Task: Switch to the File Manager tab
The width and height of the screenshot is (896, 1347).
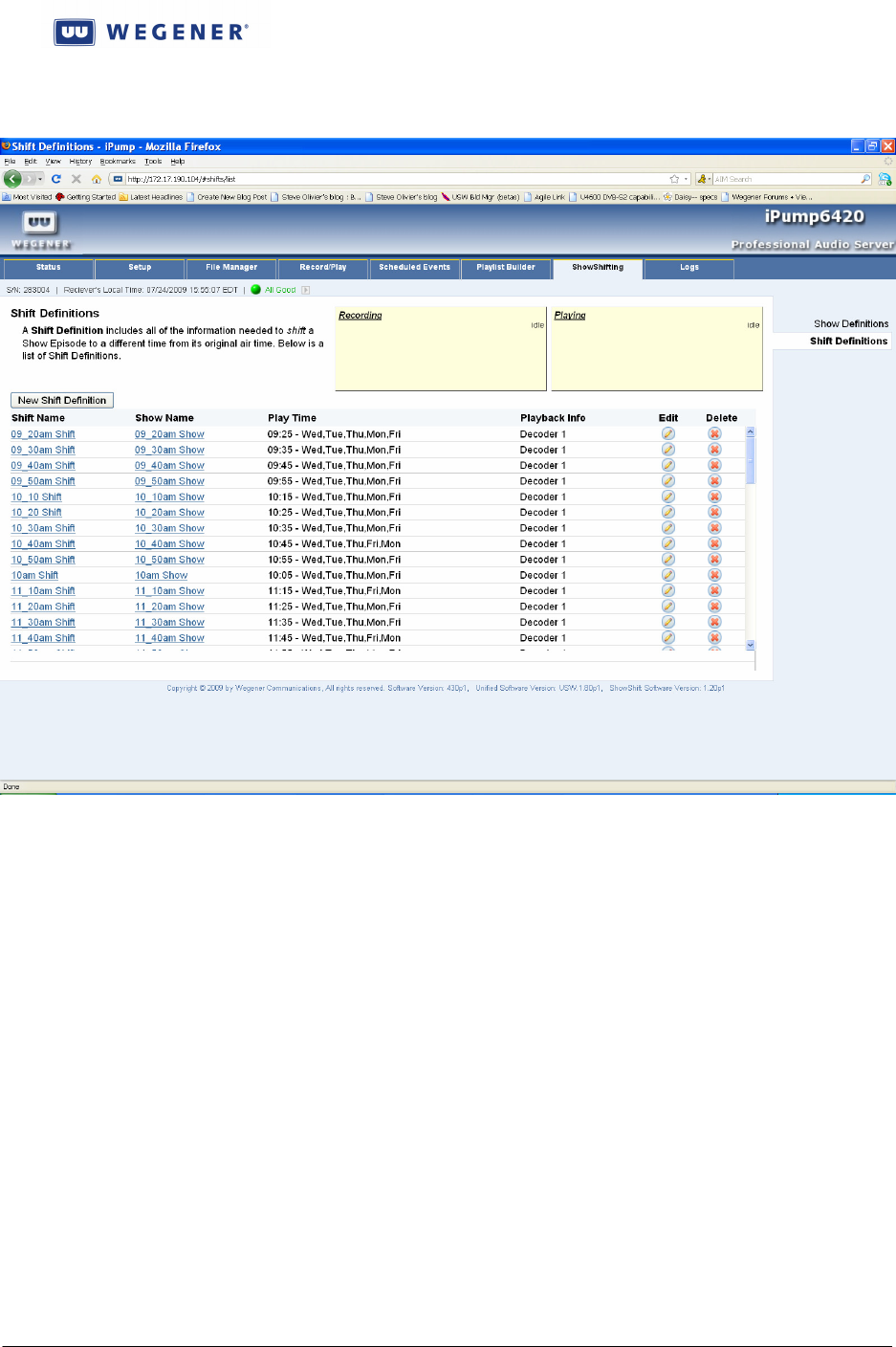Action: pyautogui.click(x=231, y=268)
